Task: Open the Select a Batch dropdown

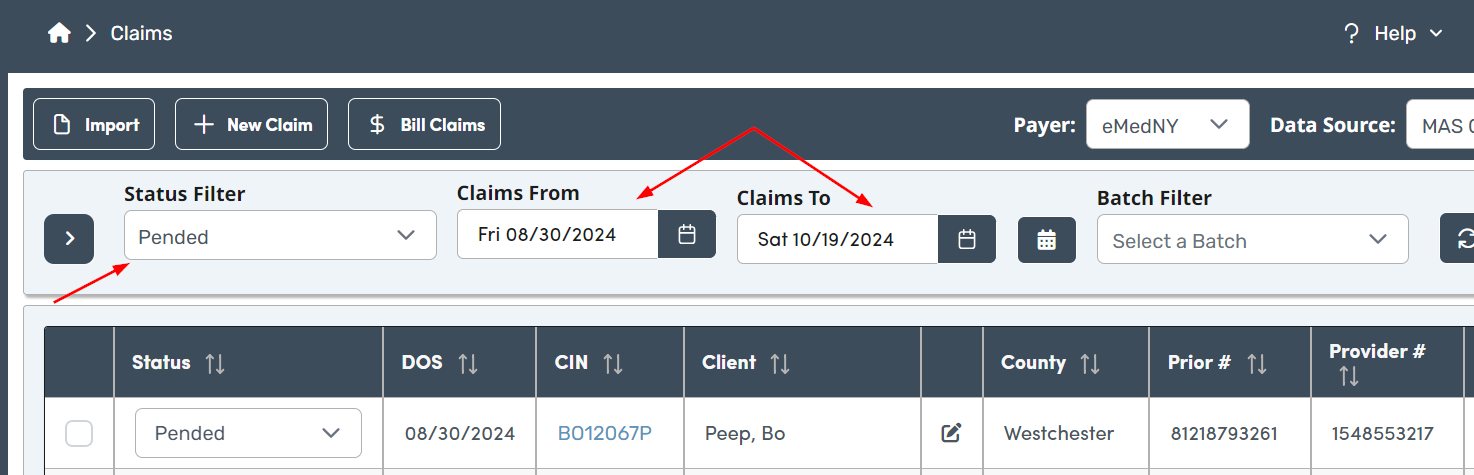Action: [1252, 240]
